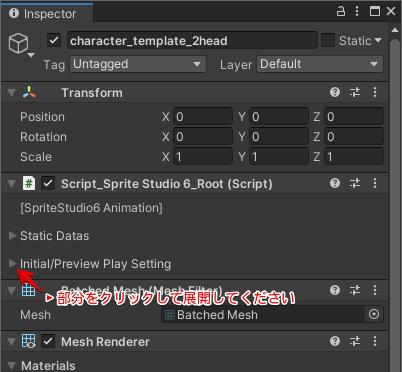Click the [SpriteStudio6 Animation] text
The image size is (402, 372).
pos(91,208)
